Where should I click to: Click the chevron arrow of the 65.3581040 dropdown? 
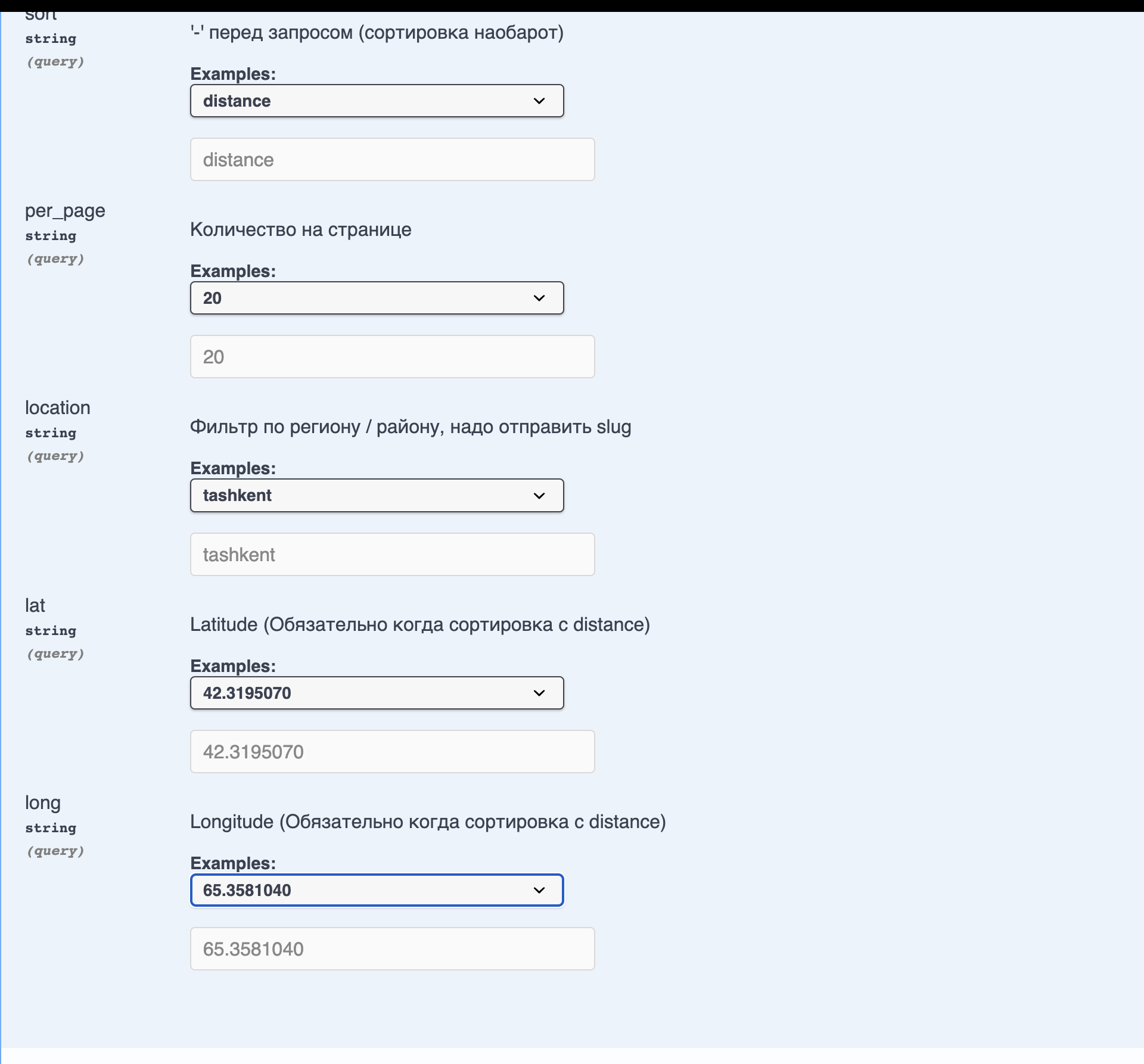click(539, 890)
